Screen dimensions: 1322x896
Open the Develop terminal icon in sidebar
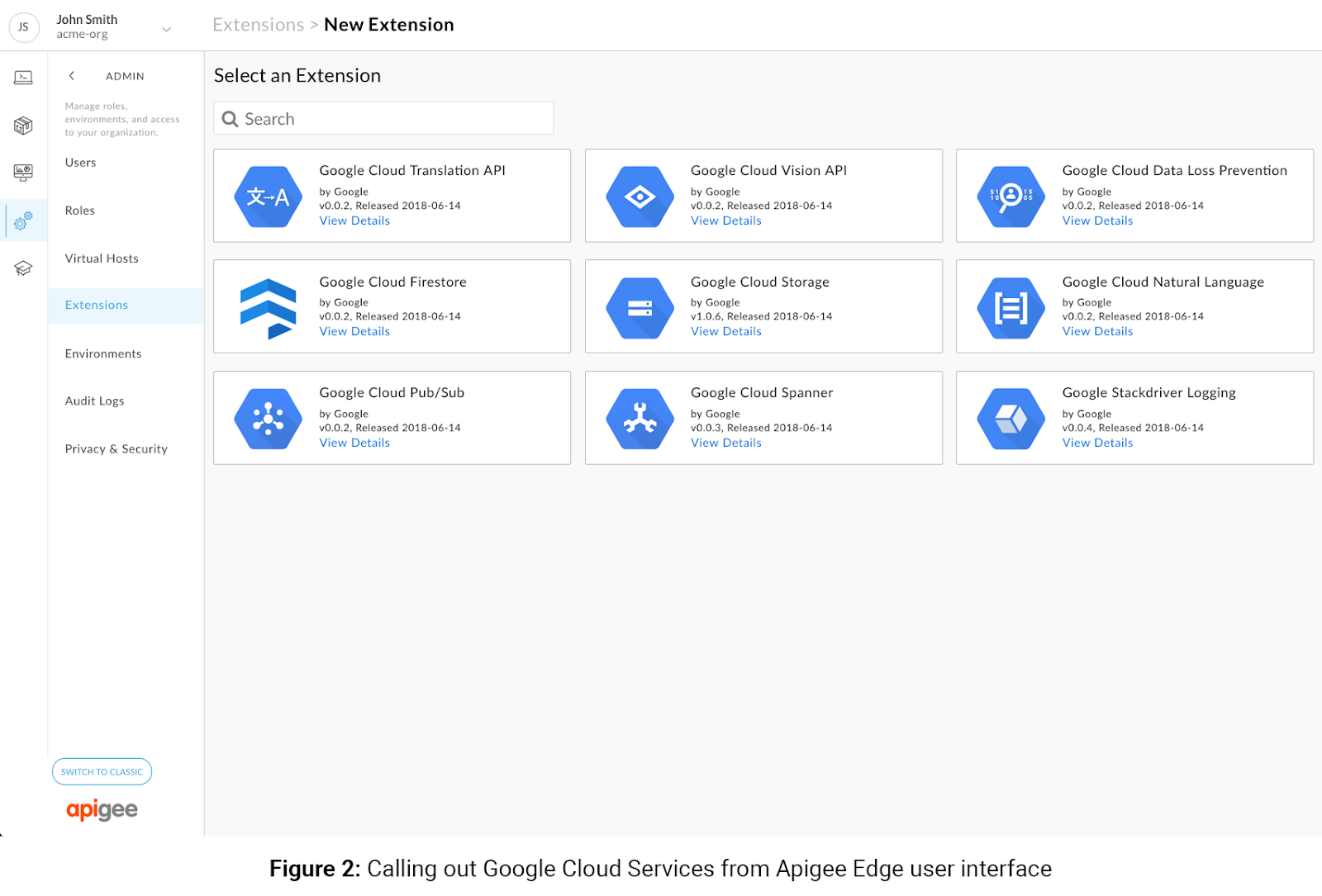23,77
